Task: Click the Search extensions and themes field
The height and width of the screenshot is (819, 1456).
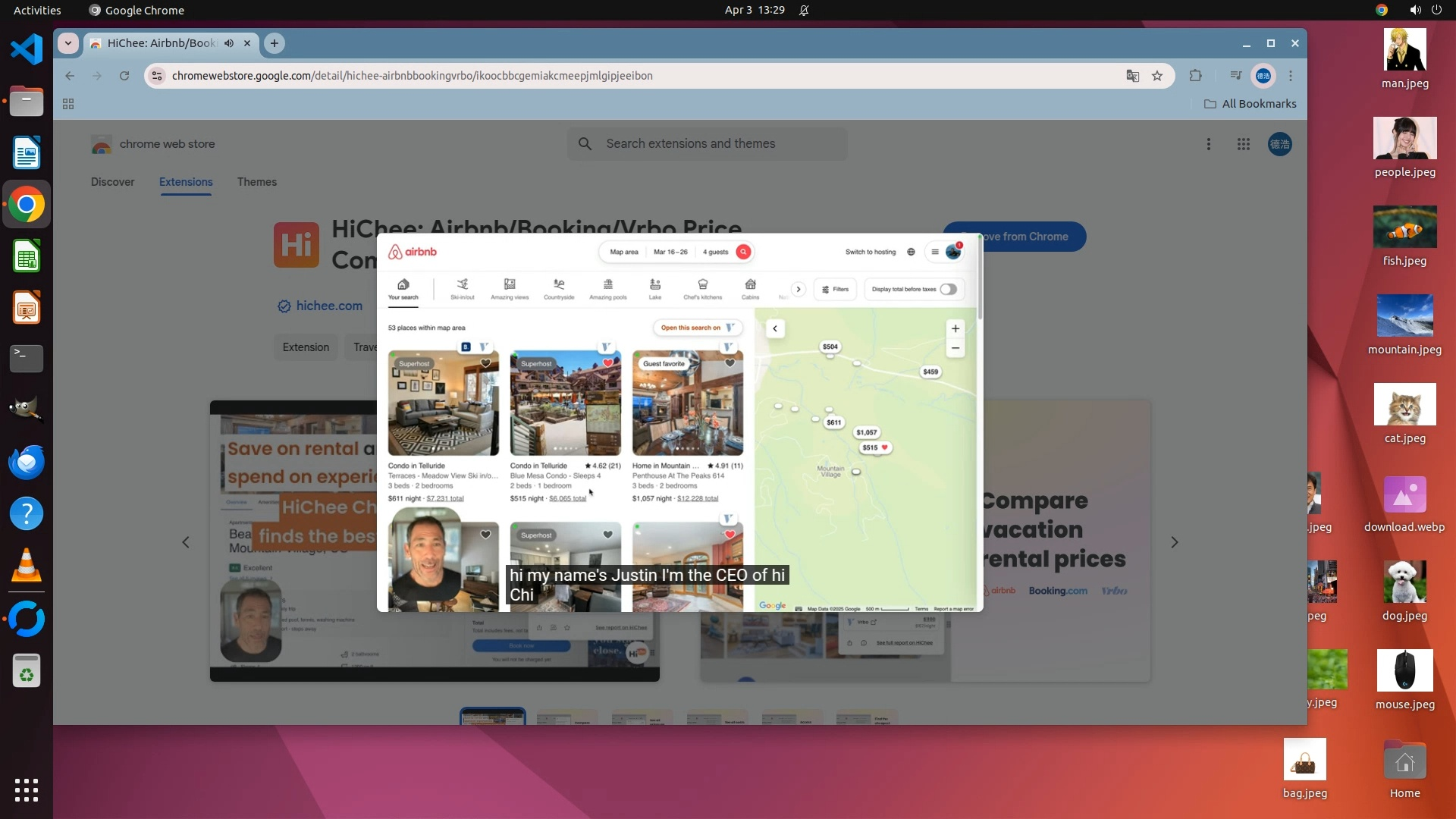Action: (707, 144)
